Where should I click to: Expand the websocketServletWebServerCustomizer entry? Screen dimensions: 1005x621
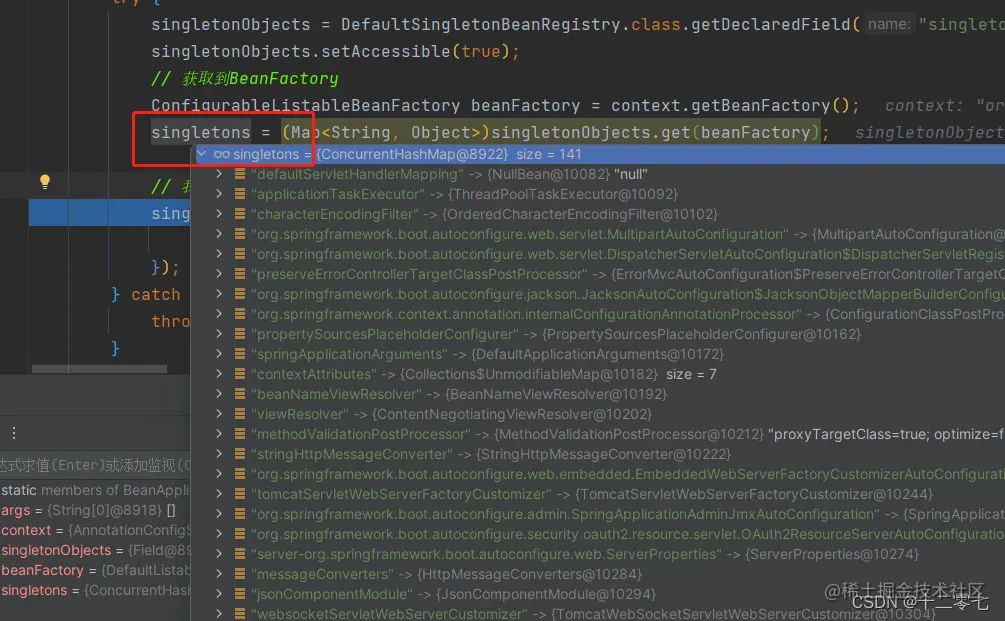(219, 614)
